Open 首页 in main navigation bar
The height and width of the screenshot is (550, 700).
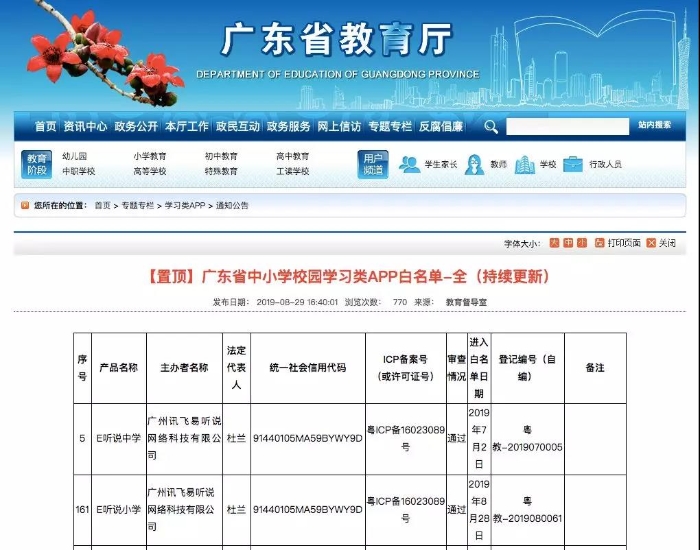coord(46,127)
